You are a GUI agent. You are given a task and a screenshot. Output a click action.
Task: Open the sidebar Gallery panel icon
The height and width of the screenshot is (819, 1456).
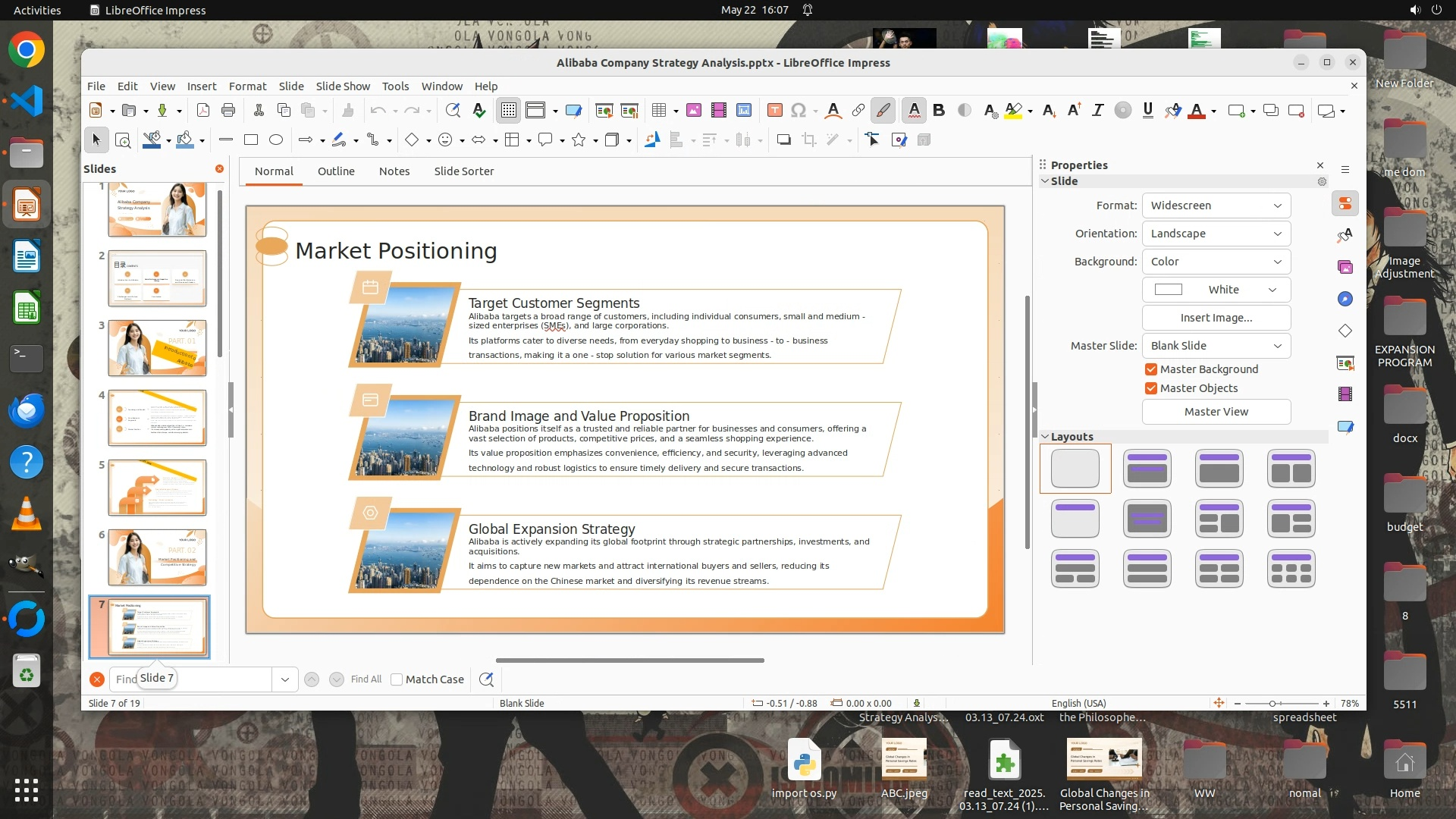coord(1345,267)
